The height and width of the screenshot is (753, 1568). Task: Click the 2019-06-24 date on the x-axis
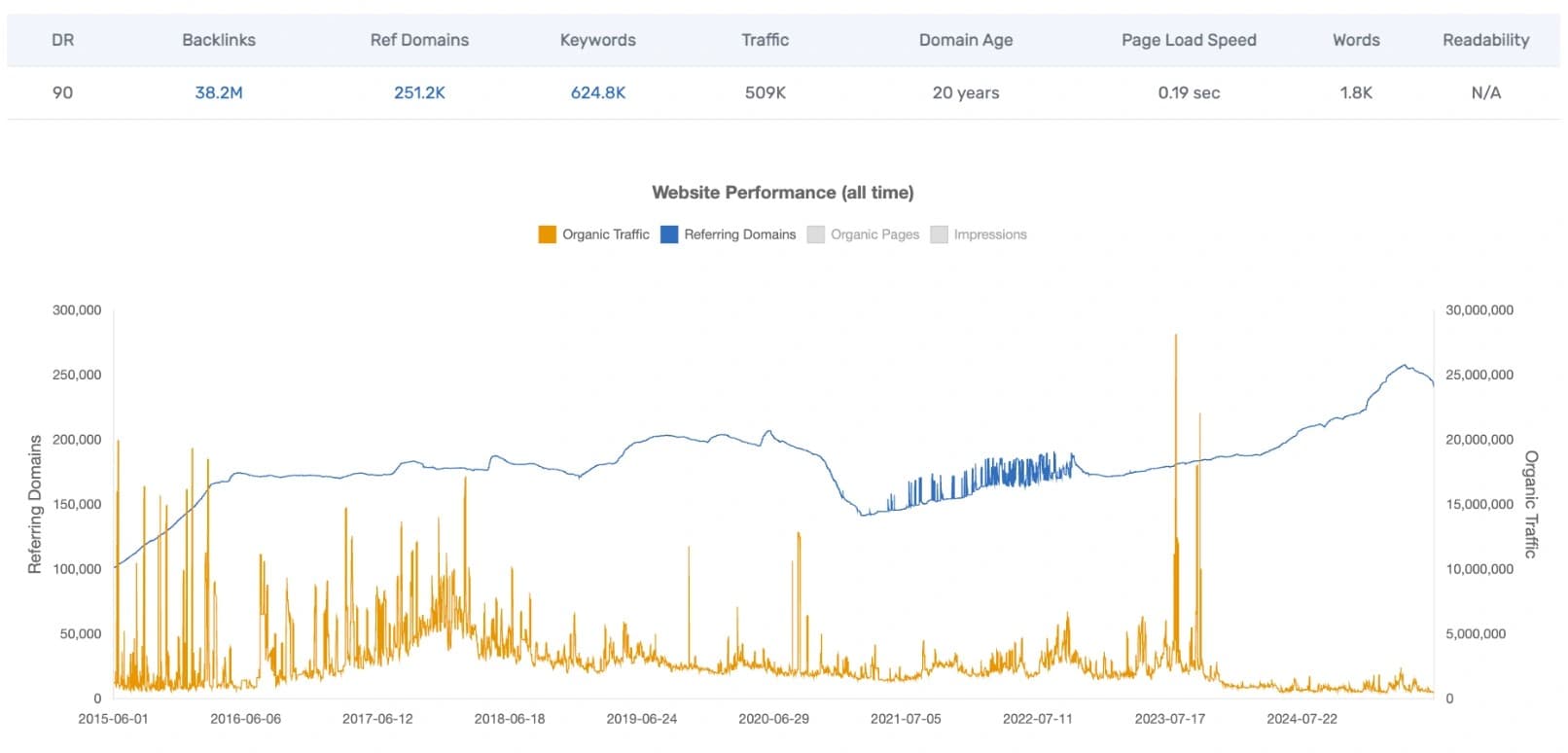pos(641,719)
